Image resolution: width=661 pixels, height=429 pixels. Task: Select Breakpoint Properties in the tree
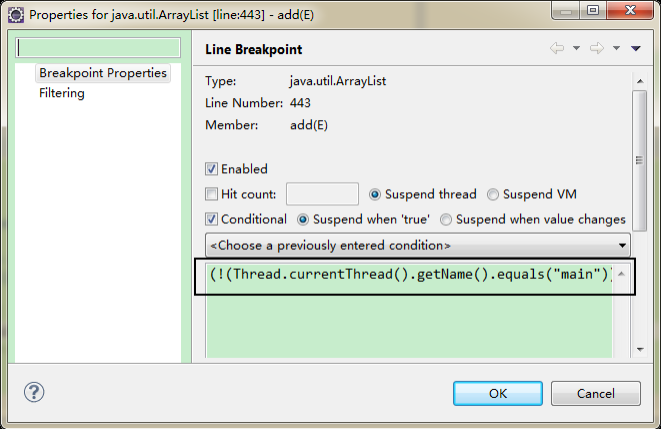click(x=103, y=73)
